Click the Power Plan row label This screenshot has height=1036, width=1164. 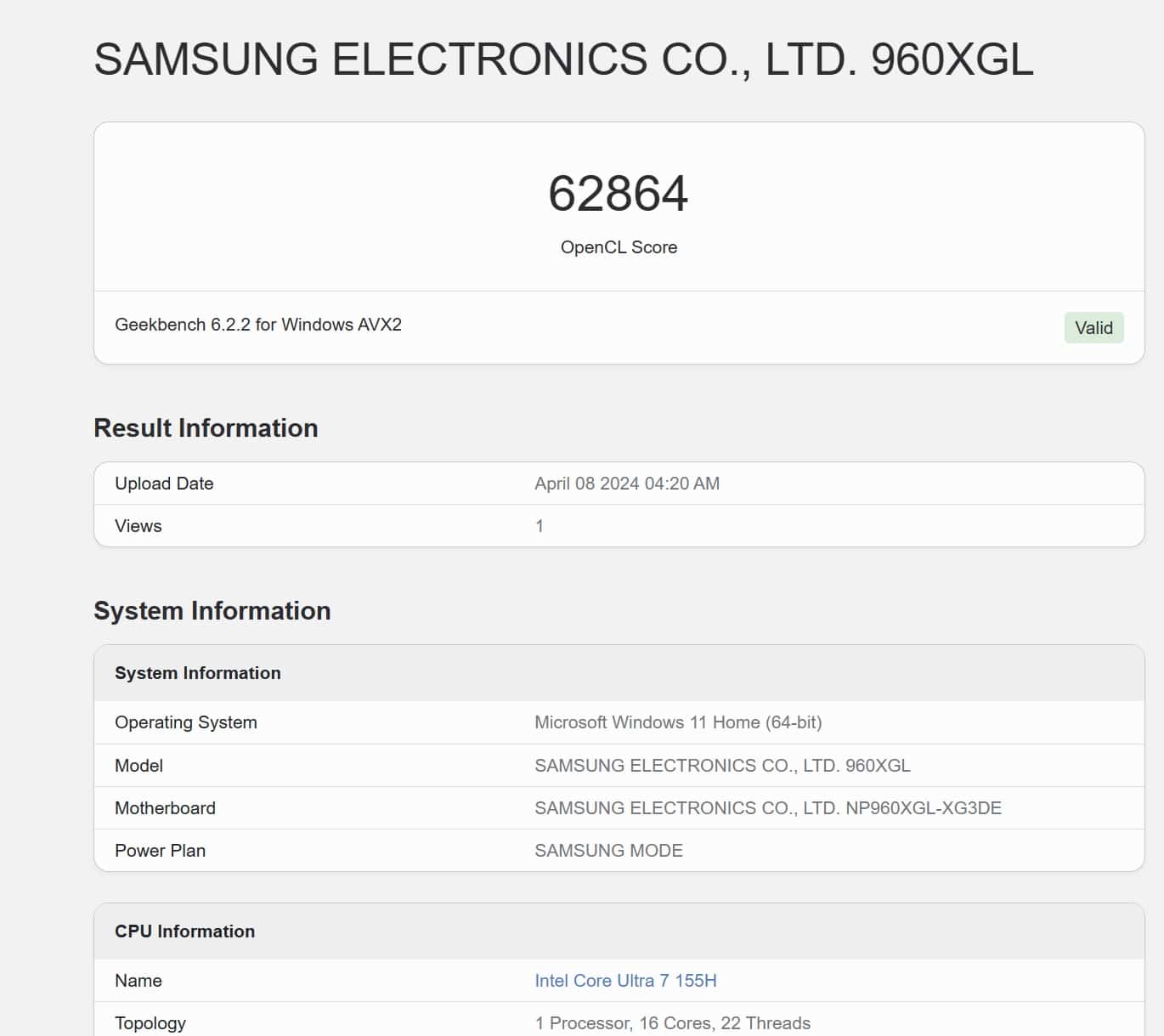(161, 851)
